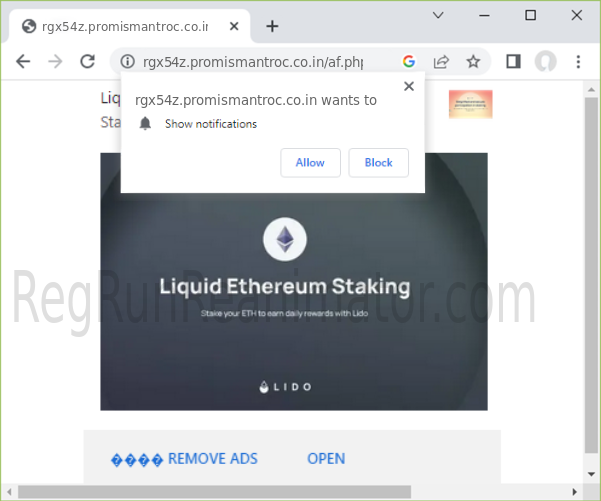Expand the tab search chevron

point(438,15)
